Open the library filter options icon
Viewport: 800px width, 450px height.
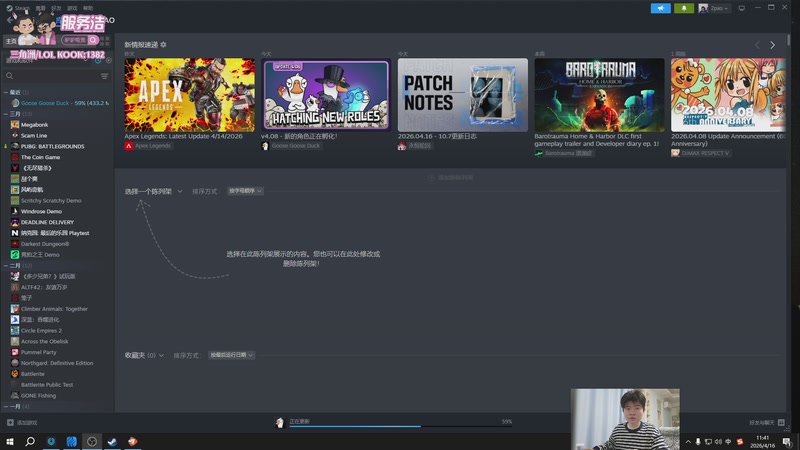coord(105,76)
